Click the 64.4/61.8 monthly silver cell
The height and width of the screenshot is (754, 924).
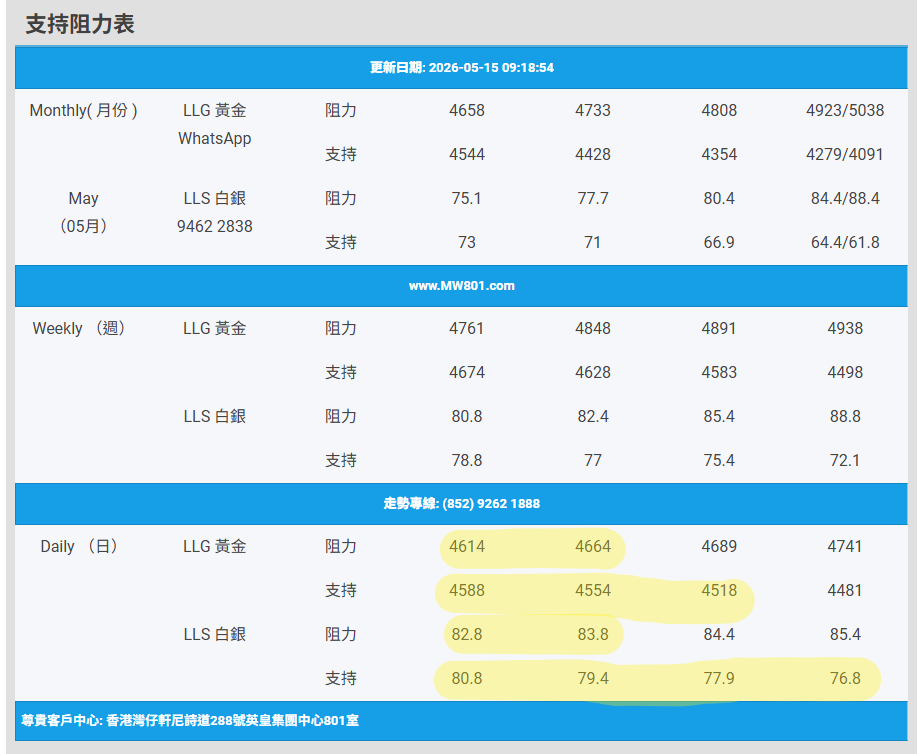(x=845, y=242)
